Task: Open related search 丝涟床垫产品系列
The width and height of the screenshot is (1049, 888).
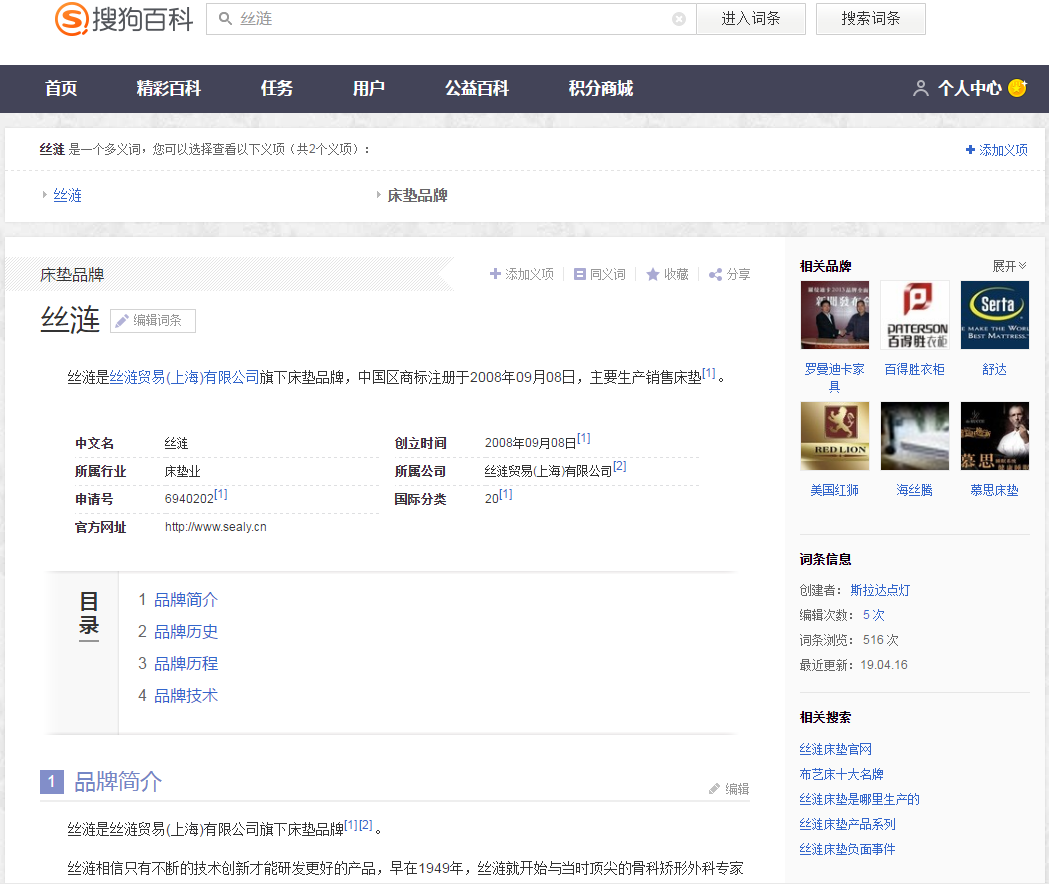Action: tap(848, 824)
